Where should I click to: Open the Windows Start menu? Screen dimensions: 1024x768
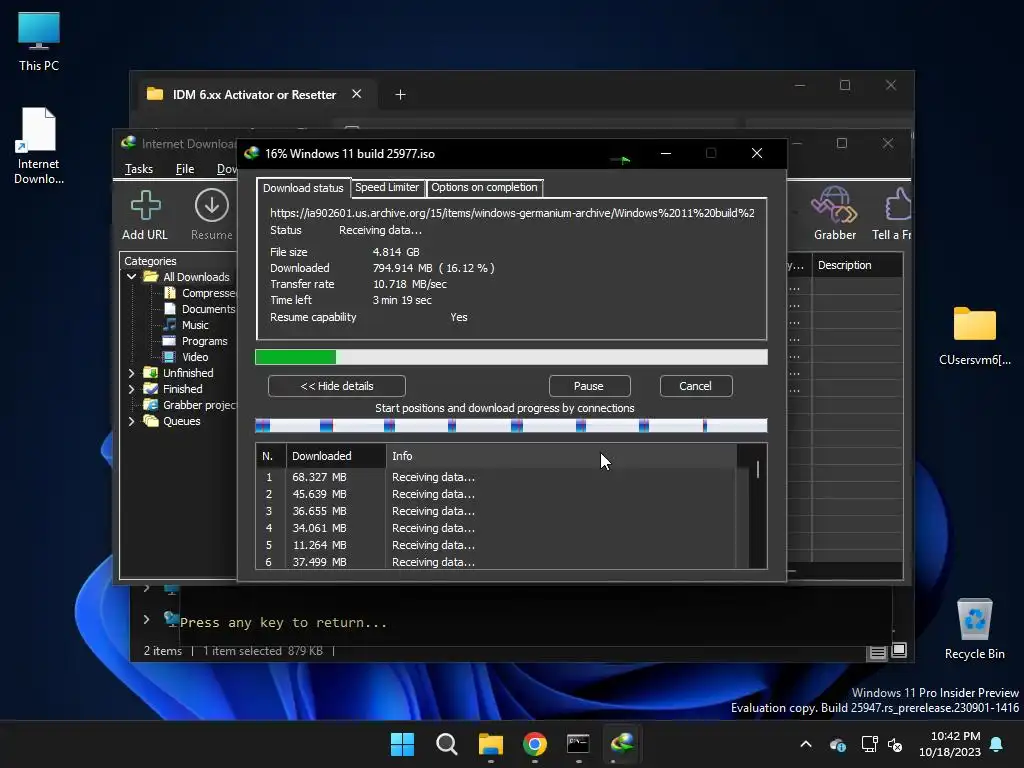click(x=402, y=744)
